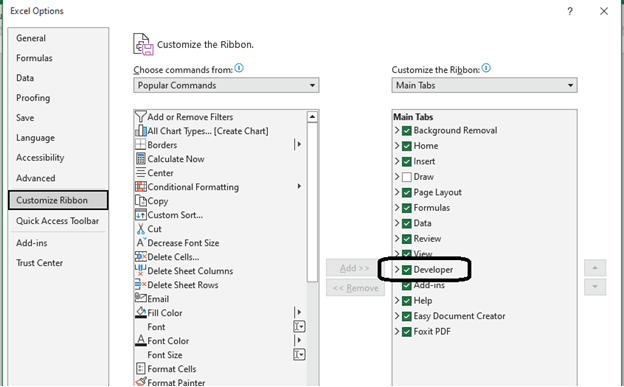Screen dimensions: 624x387
Task: Click the Decrease Font Size icon
Action: click(x=141, y=242)
